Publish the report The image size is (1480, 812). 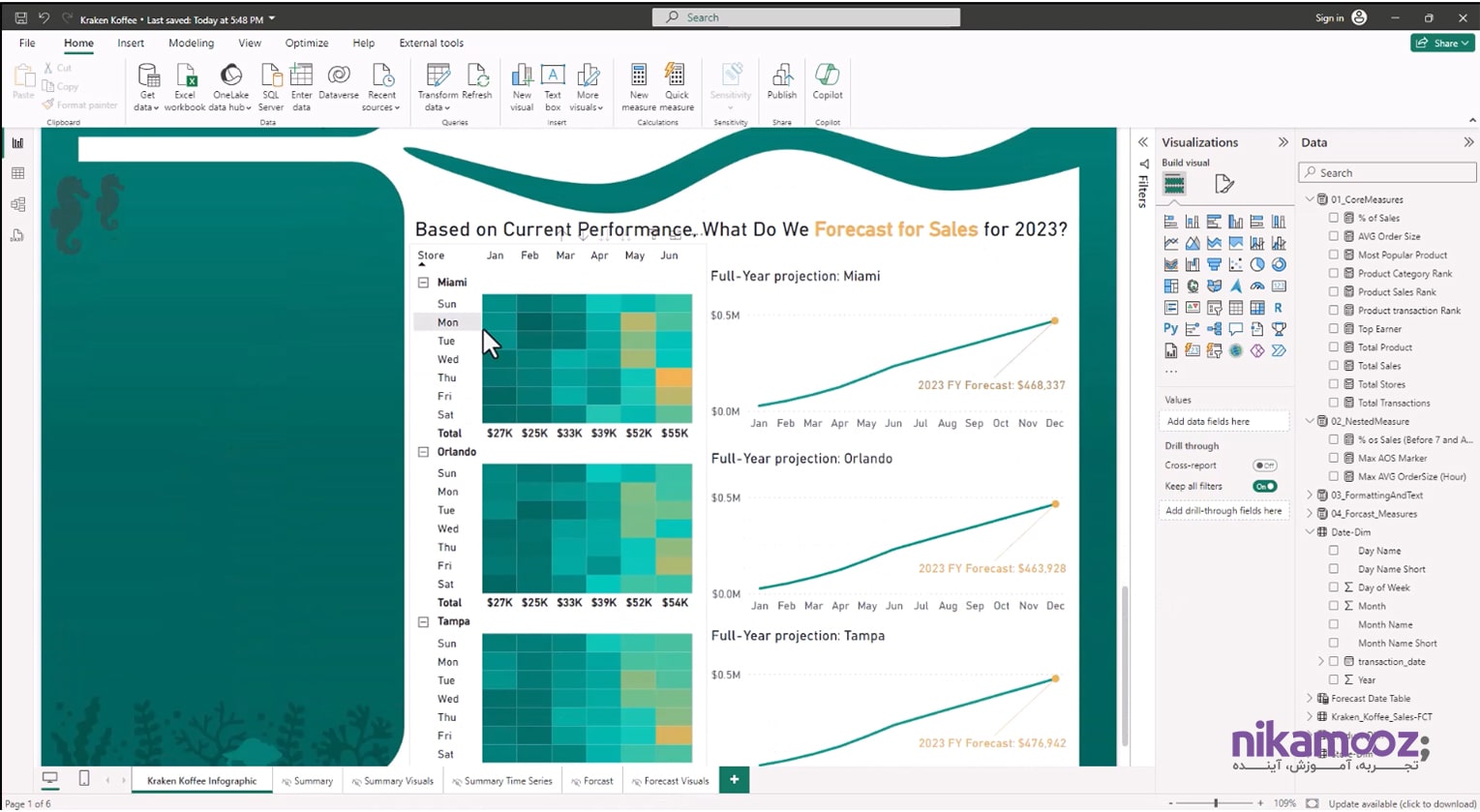(x=782, y=82)
